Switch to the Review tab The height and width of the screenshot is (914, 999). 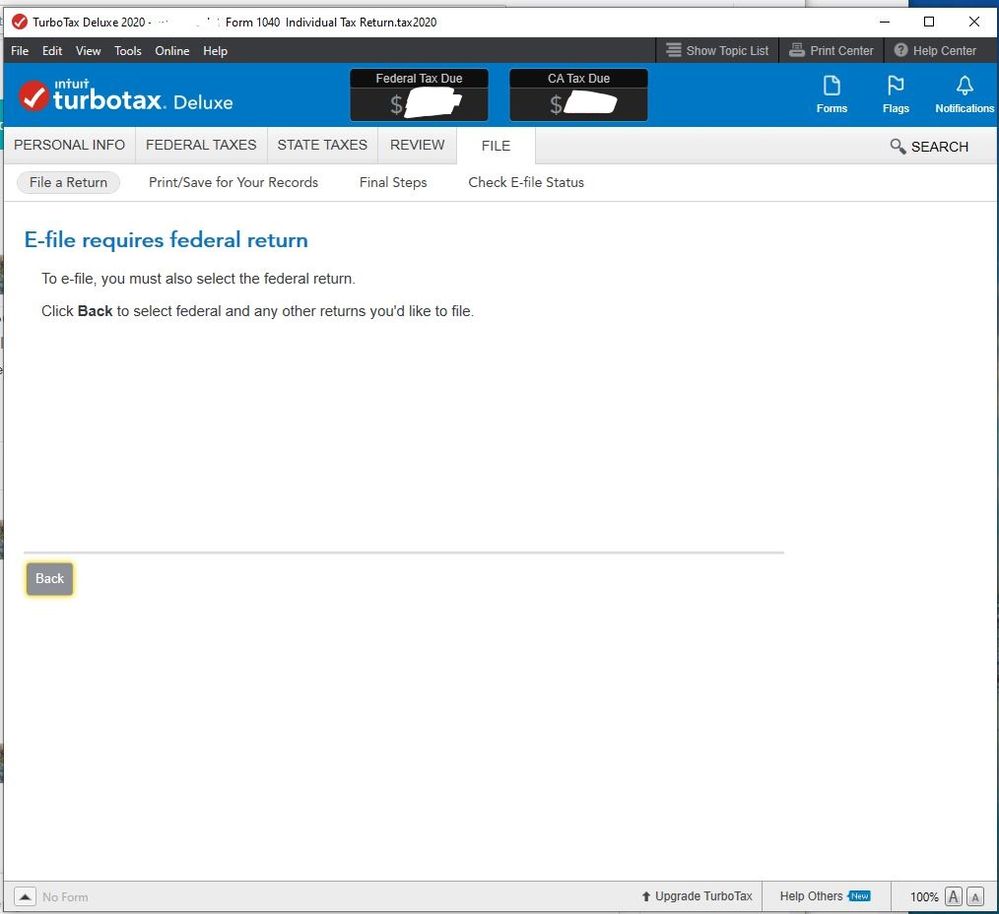coord(417,145)
